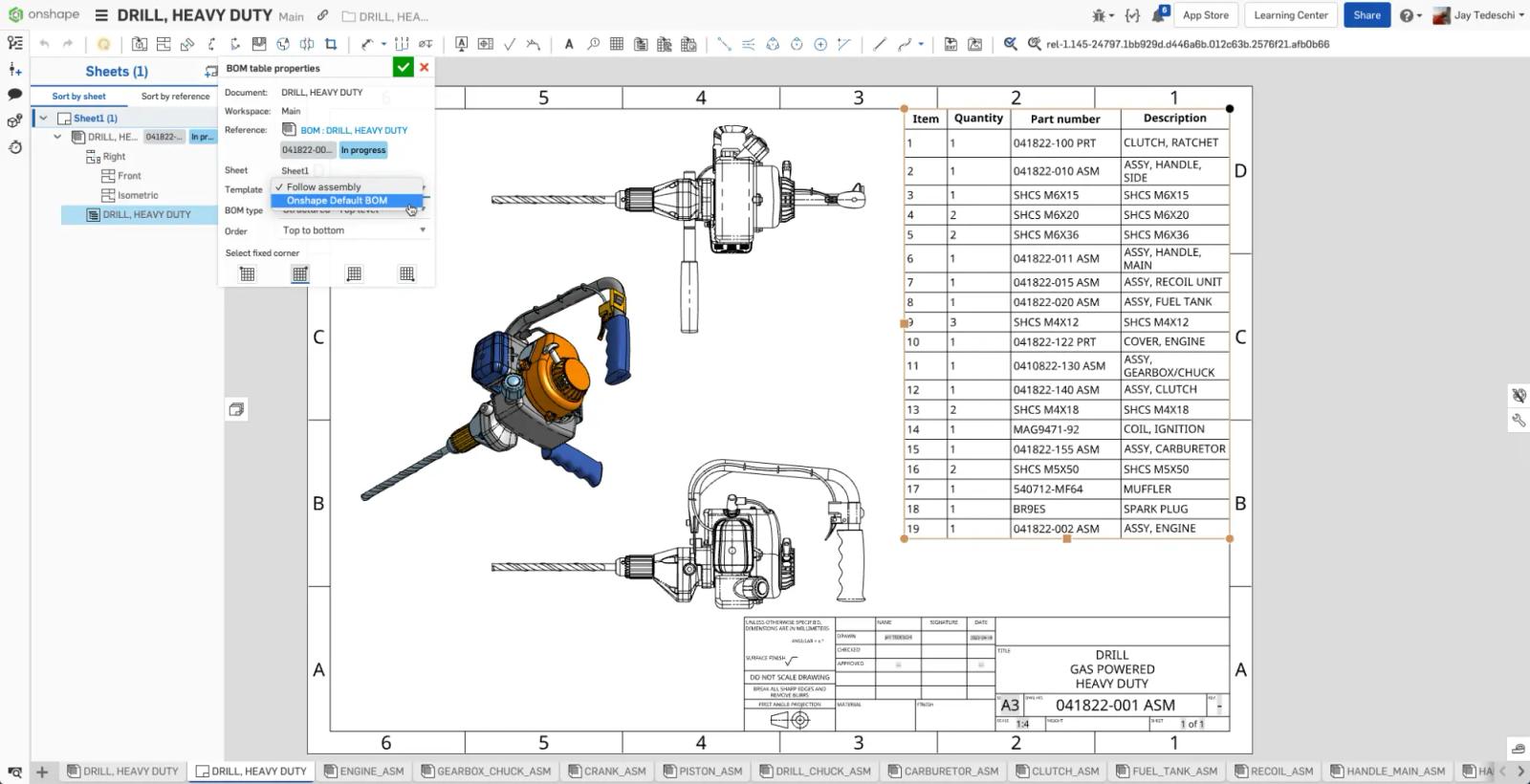Click the text annotation tool 'A'

click(569, 44)
